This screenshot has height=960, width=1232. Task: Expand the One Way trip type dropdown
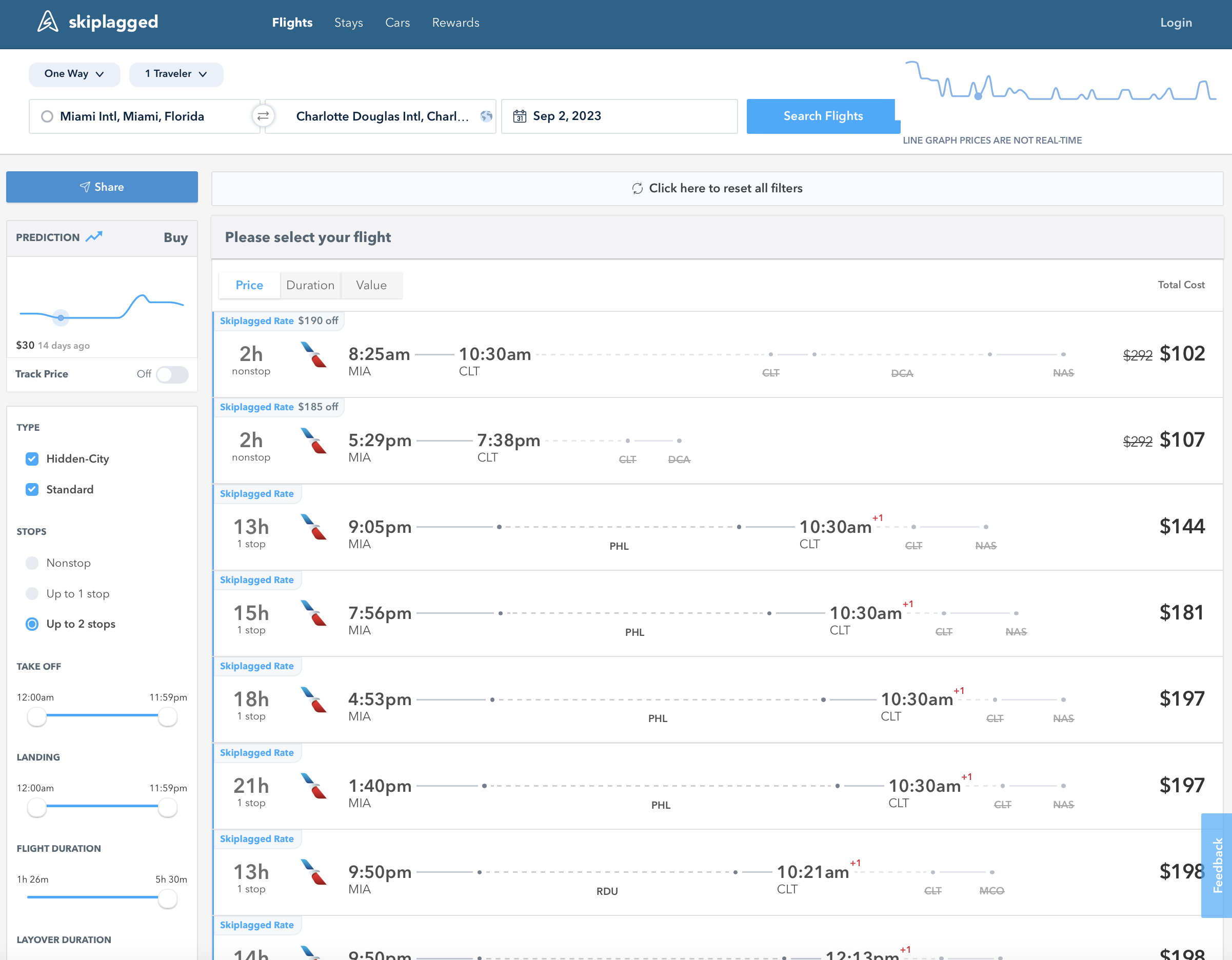click(74, 73)
